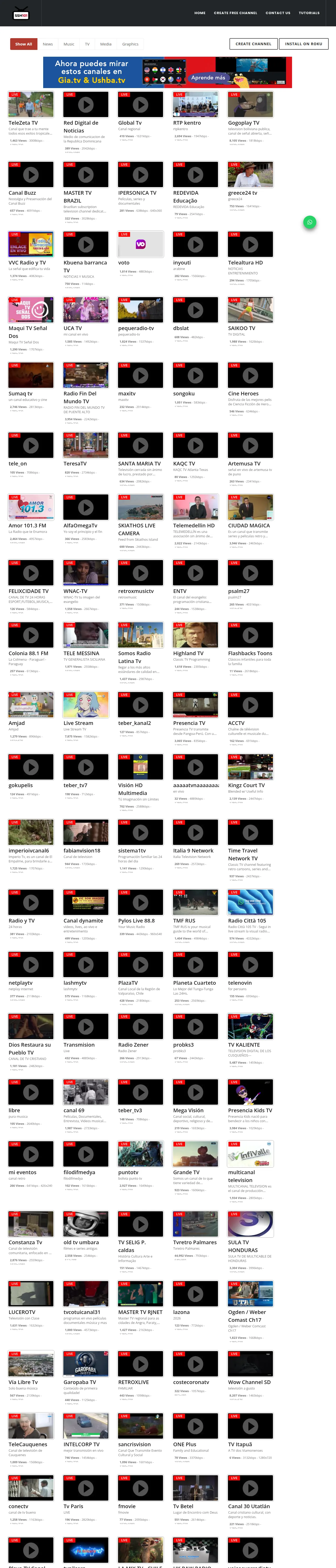Viewport: 336px width, 1568px height.
Task: Play the Kbuena barranca TV stream
Action: (86, 245)
